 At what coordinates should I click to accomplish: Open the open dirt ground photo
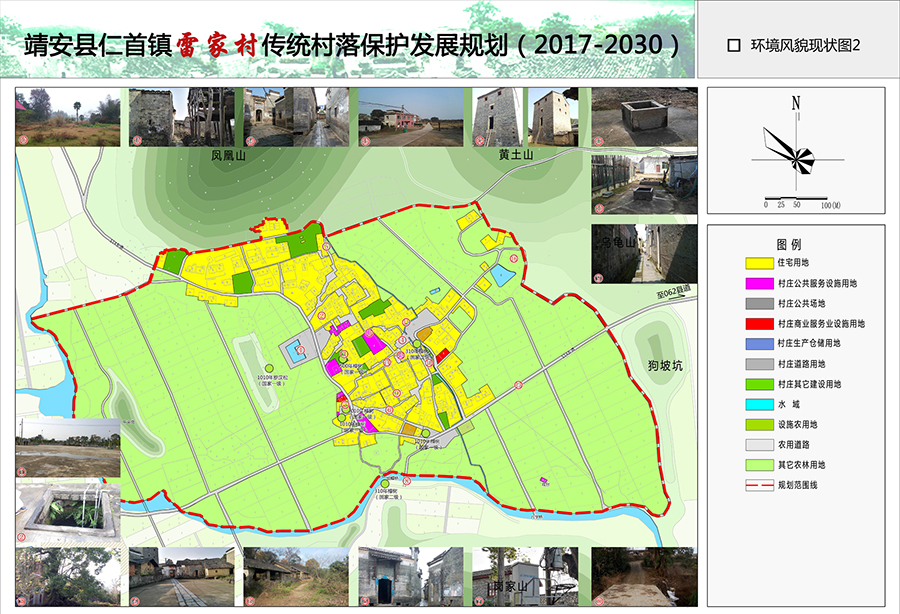click(68, 448)
